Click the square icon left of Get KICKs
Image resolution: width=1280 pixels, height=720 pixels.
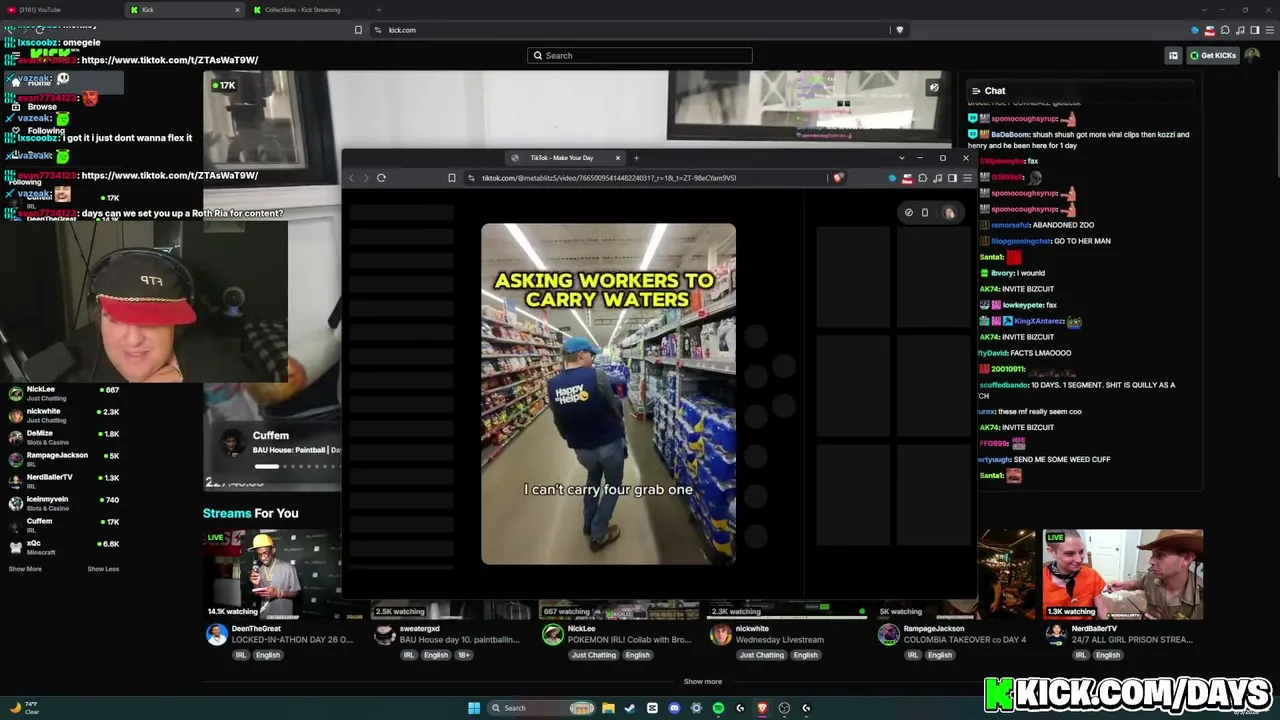point(1173,55)
